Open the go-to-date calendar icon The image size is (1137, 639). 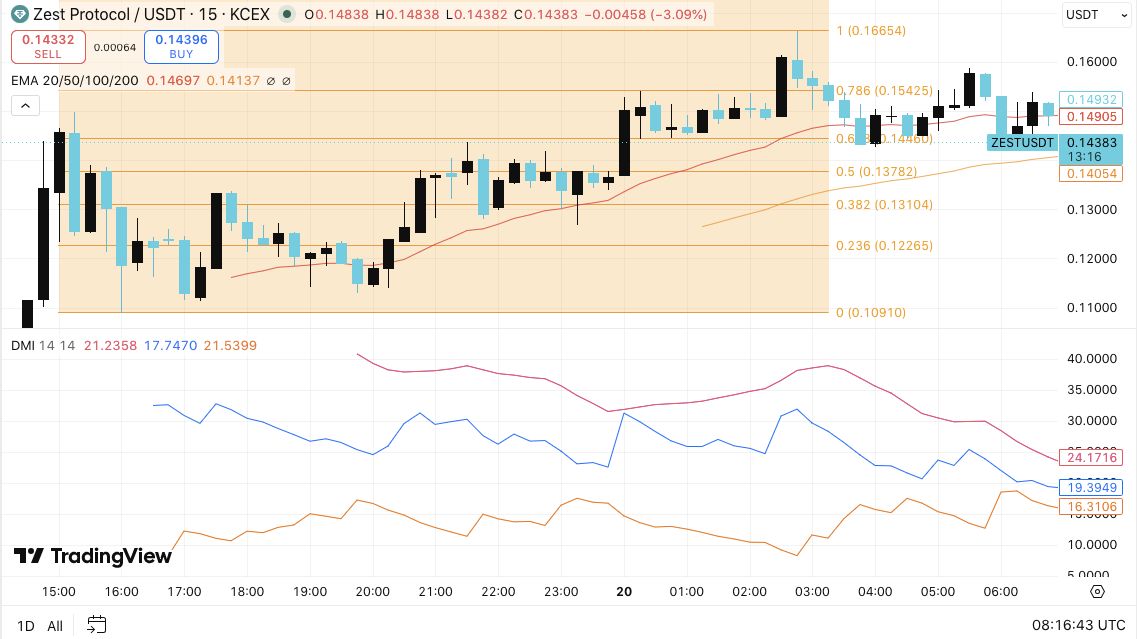click(96, 624)
